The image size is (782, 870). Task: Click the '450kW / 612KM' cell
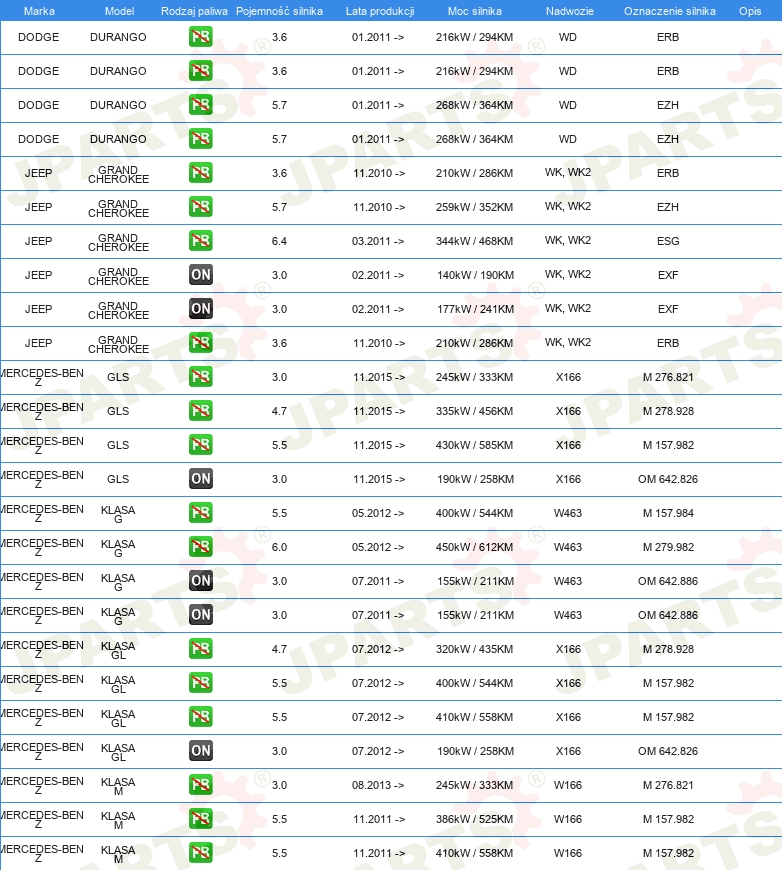pyautogui.click(x=474, y=547)
